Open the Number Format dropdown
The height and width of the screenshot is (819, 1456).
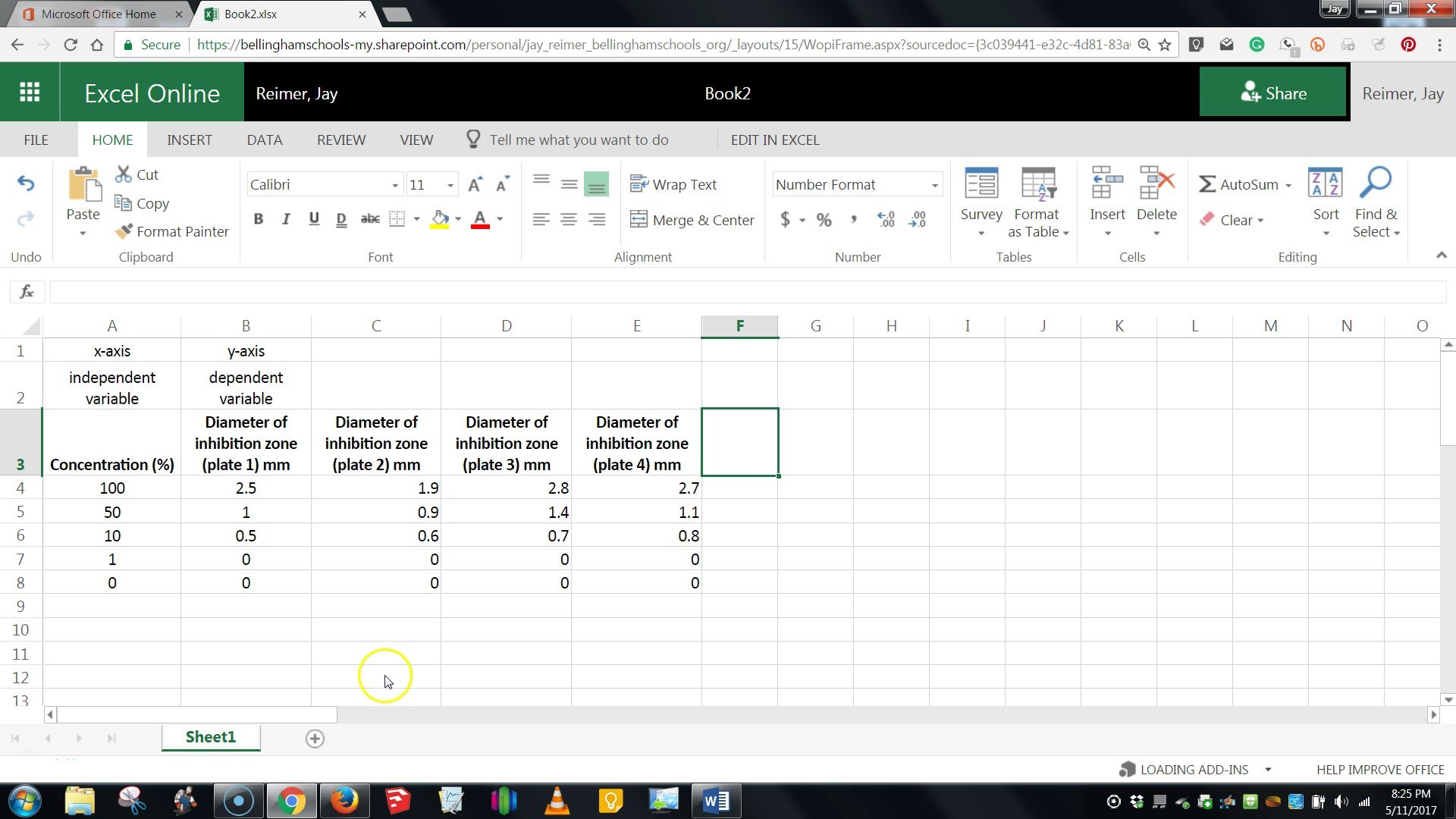tap(857, 184)
